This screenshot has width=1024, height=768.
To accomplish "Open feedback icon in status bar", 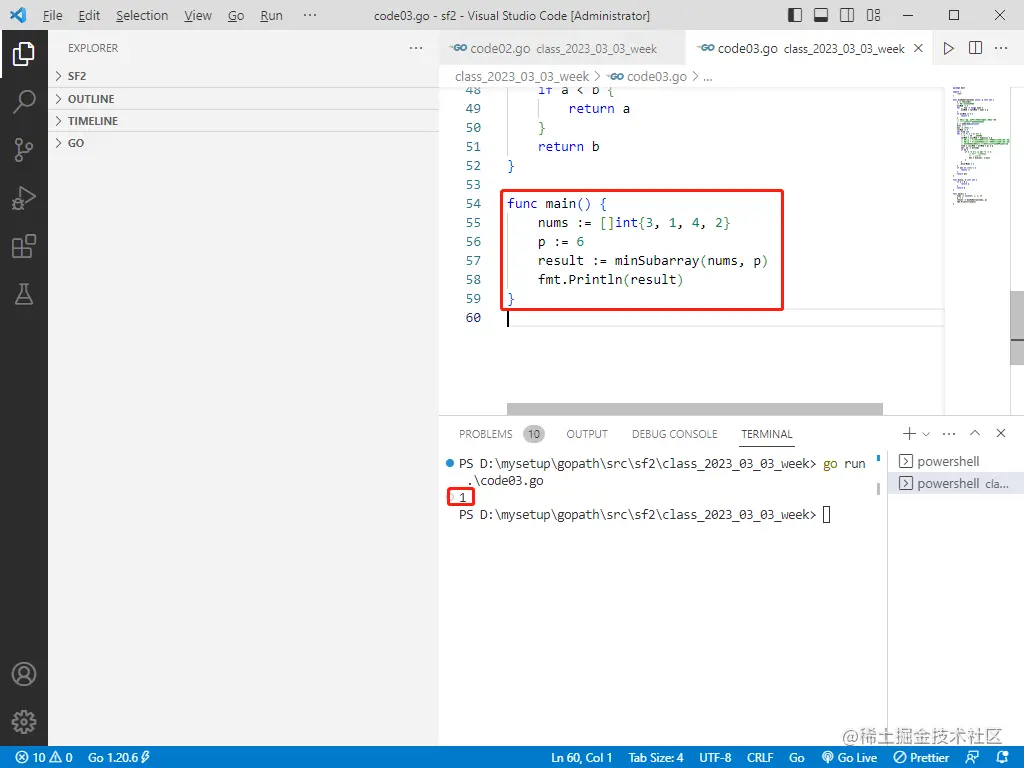I will 972,757.
